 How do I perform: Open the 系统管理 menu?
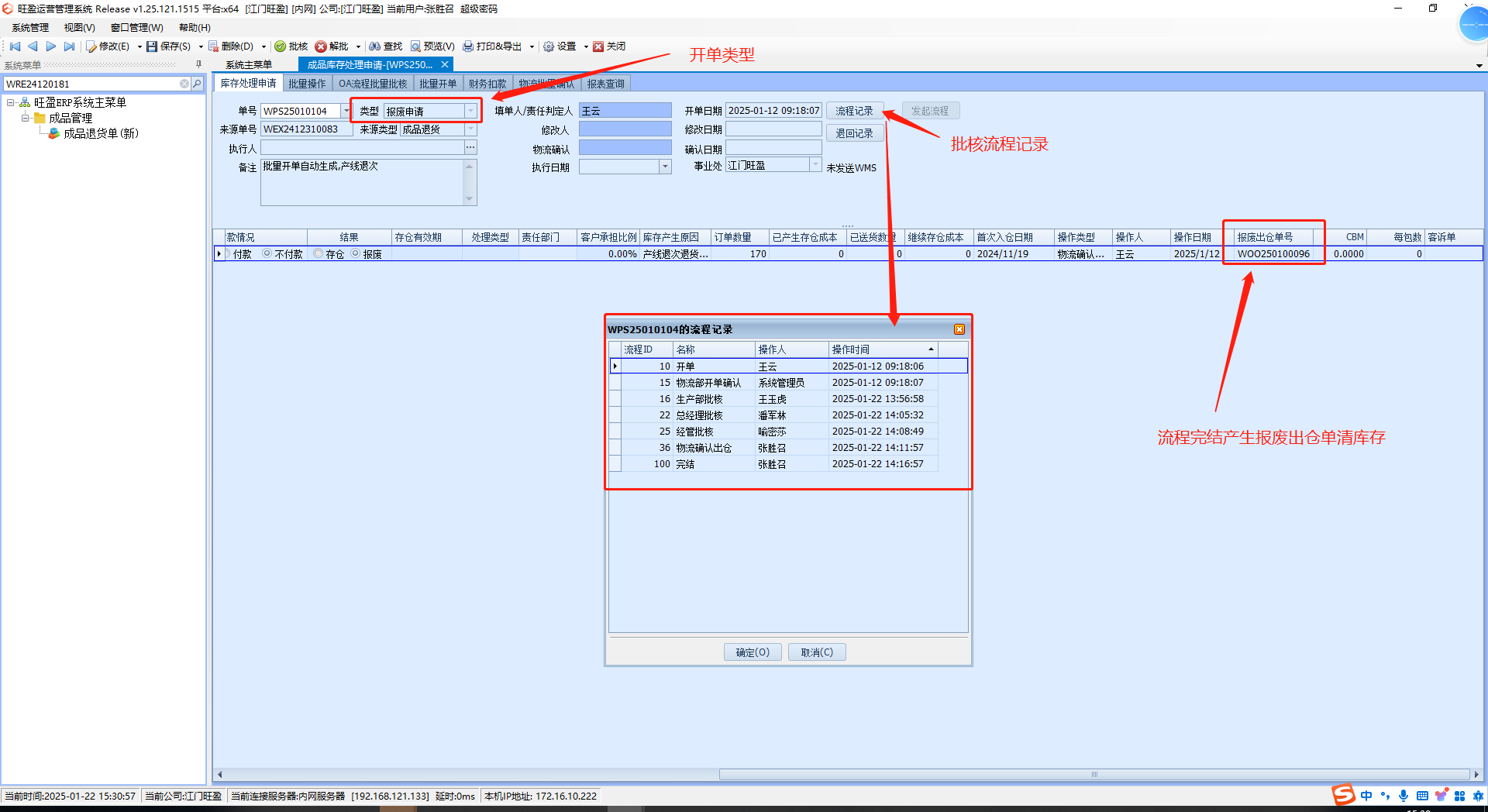click(30, 28)
